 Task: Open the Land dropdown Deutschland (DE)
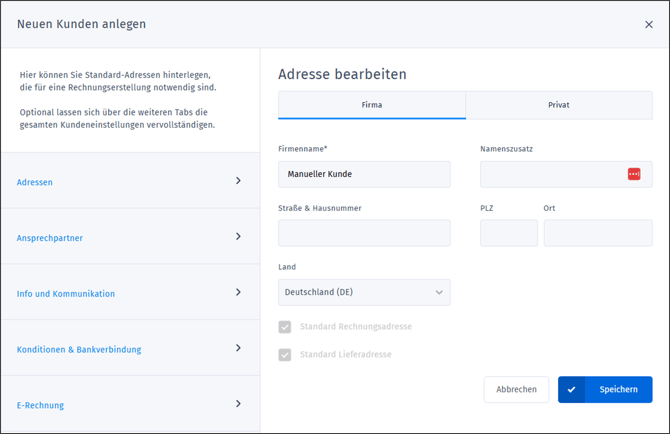[364, 292]
